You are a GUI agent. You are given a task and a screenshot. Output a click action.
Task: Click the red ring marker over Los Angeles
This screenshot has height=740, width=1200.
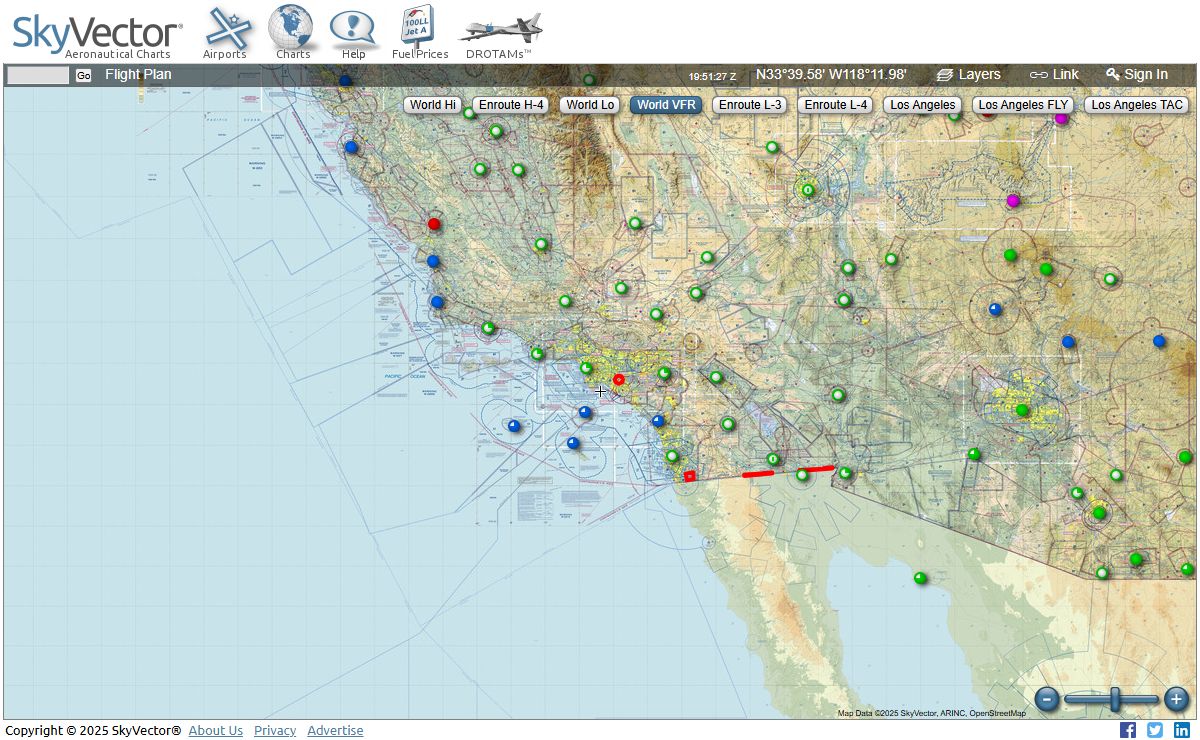pos(619,380)
